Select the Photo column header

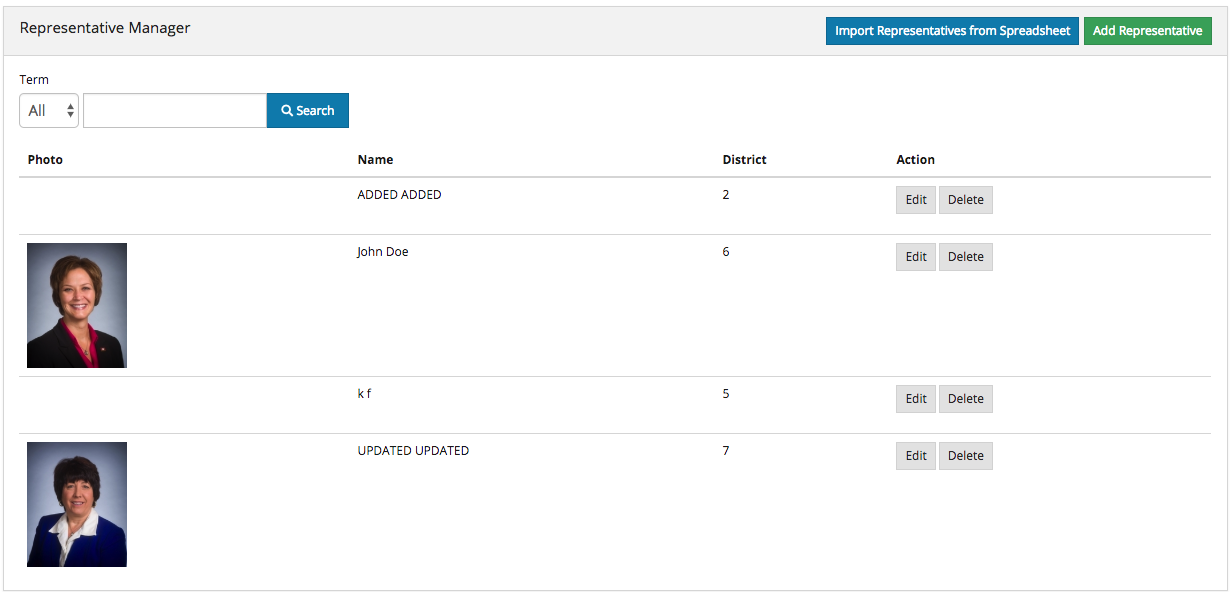pos(45,160)
